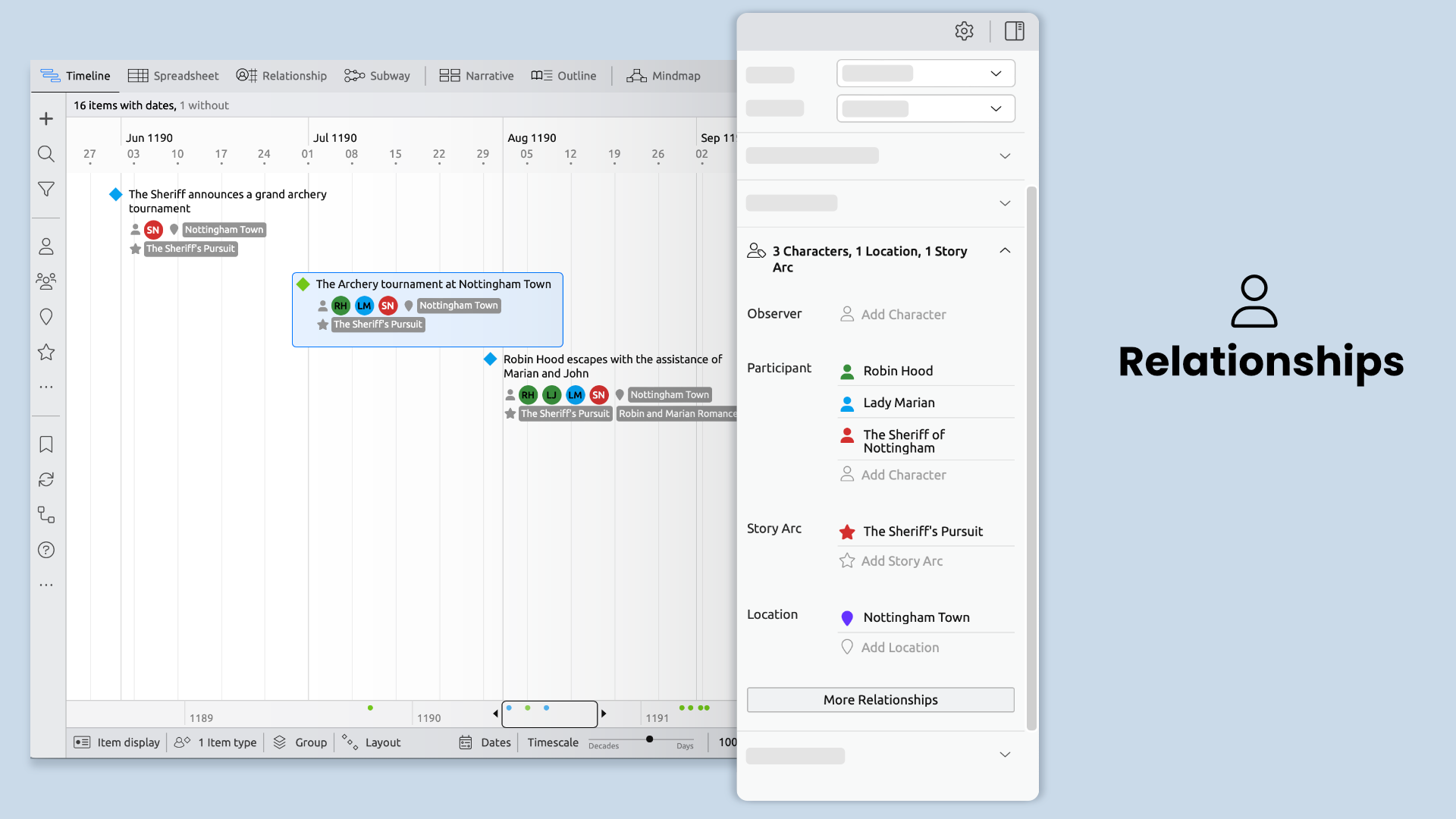Select the Archery tournament event card
1456x819 pixels.
coord(428,310)
